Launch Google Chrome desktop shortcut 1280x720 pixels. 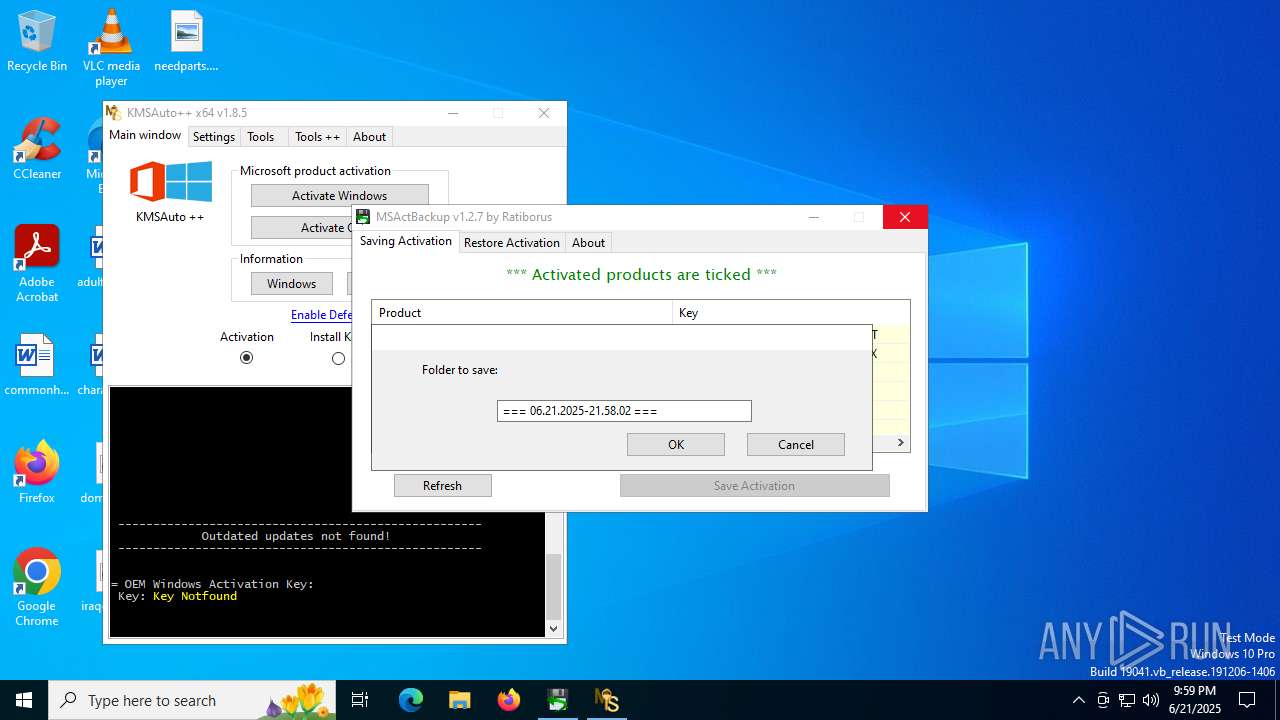(x=37, y=588)
